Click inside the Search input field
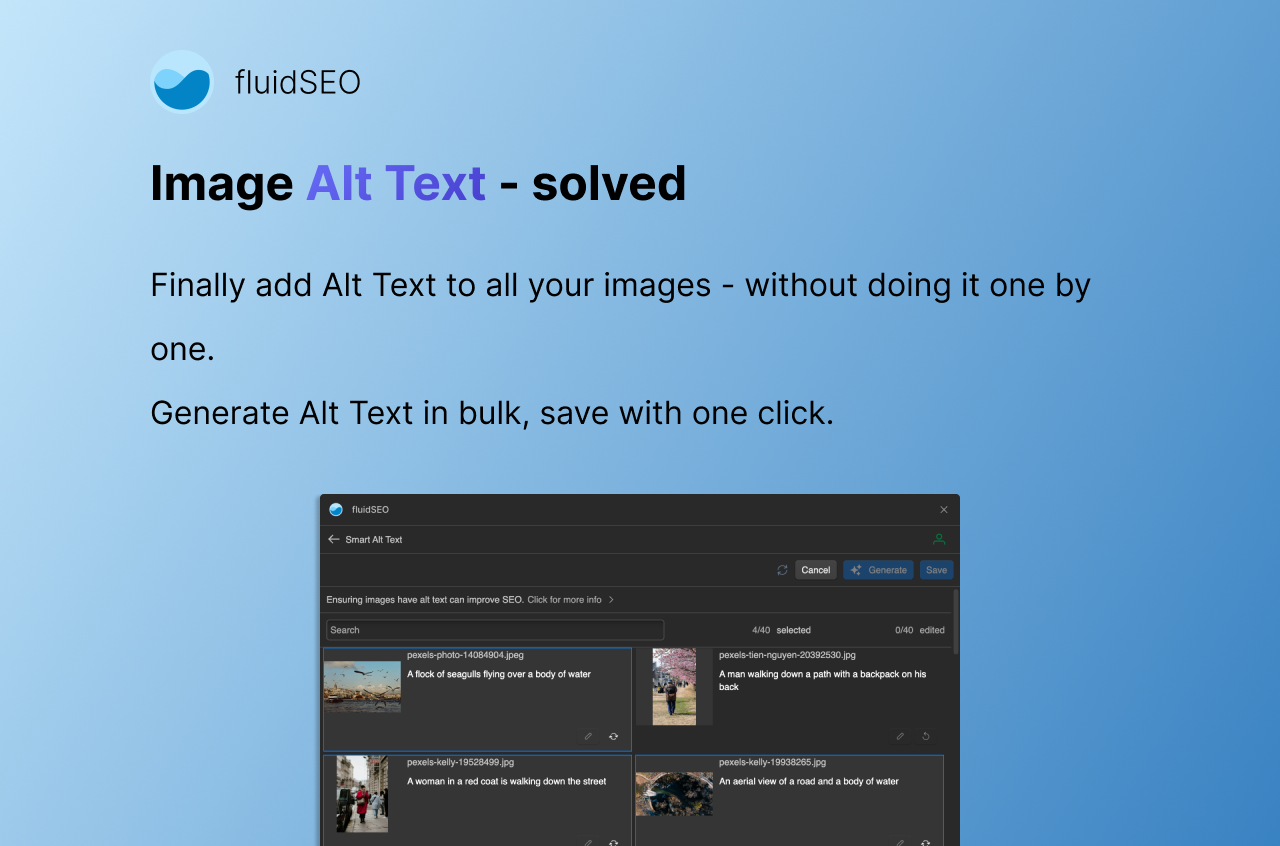Viewport: 1280px width, 846px height. (494, 630)
